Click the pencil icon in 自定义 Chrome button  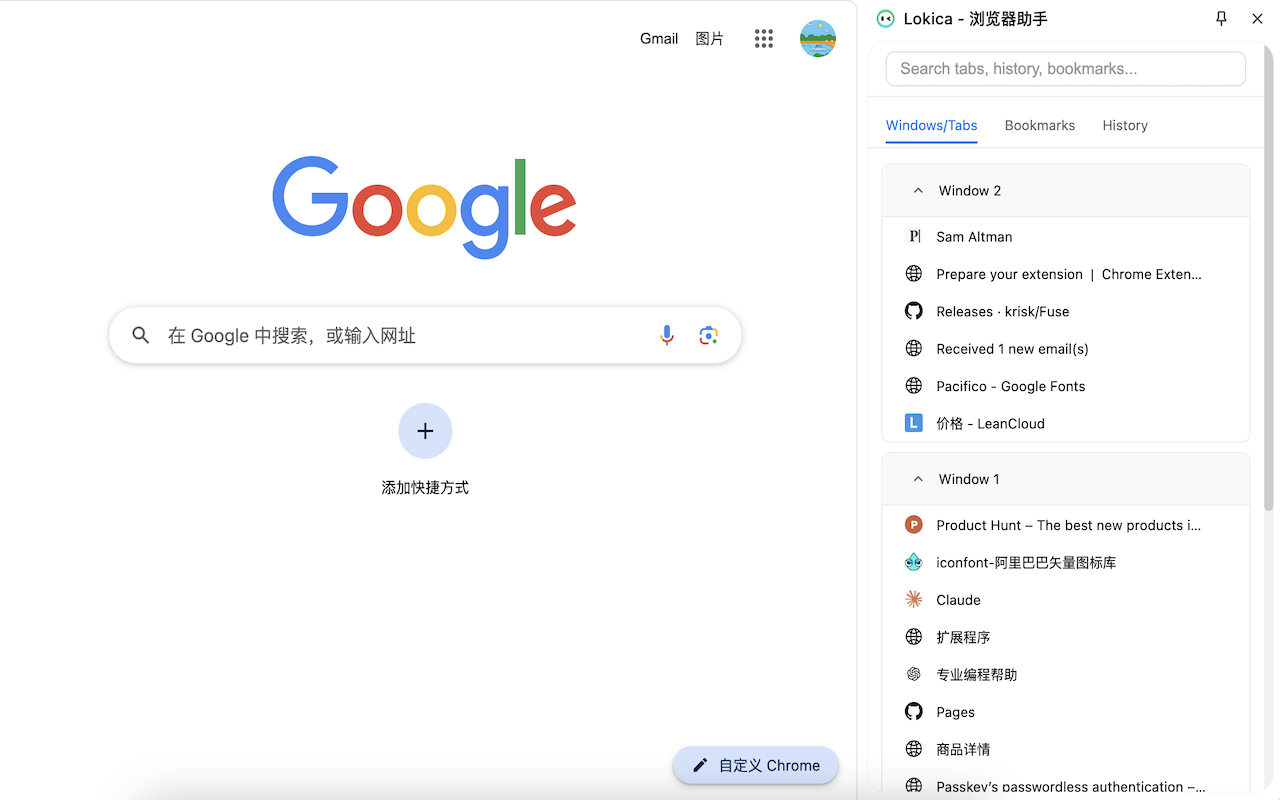tap(700, 765)
